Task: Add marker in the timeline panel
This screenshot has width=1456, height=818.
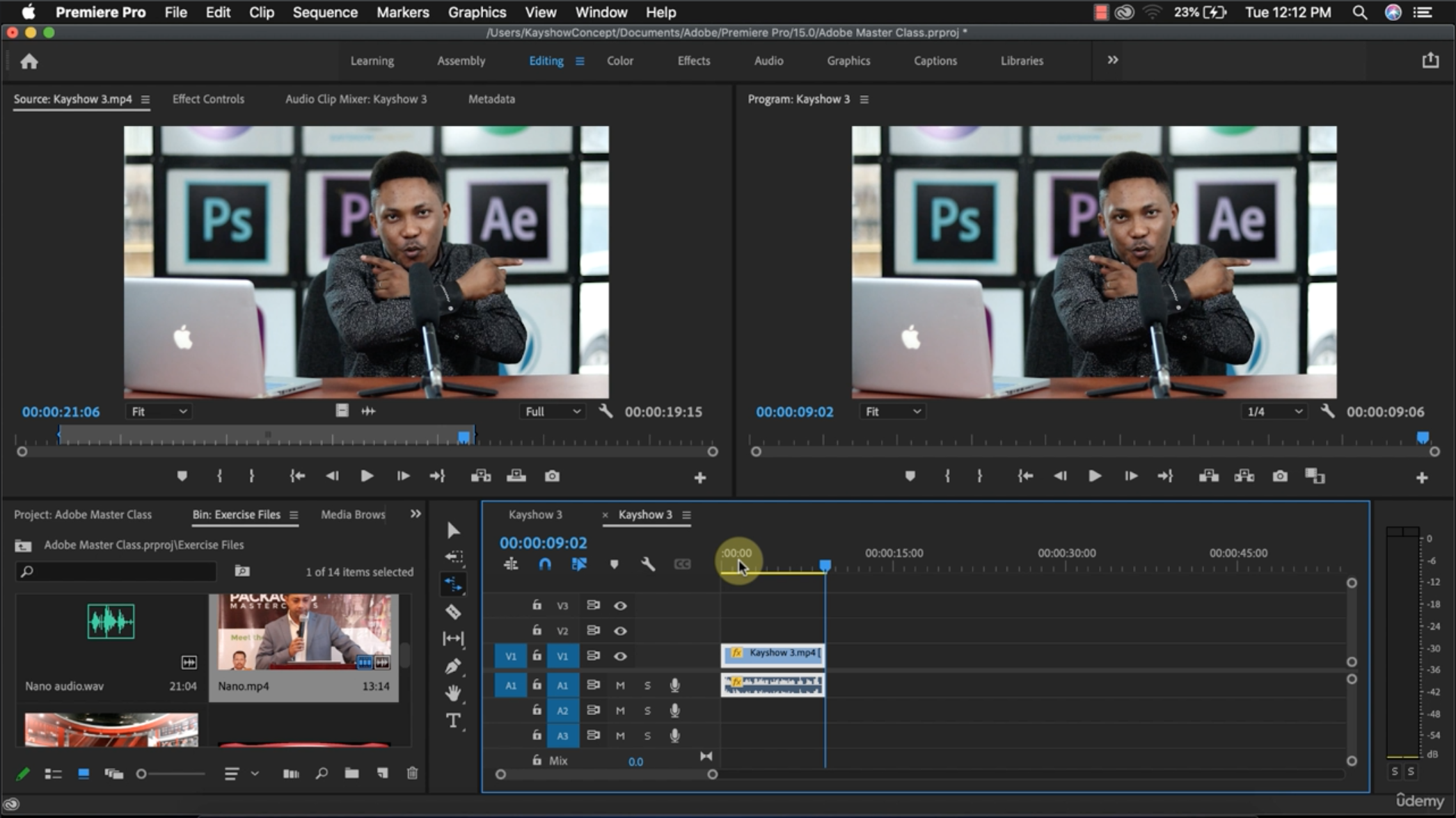Action: pos(614,564)
